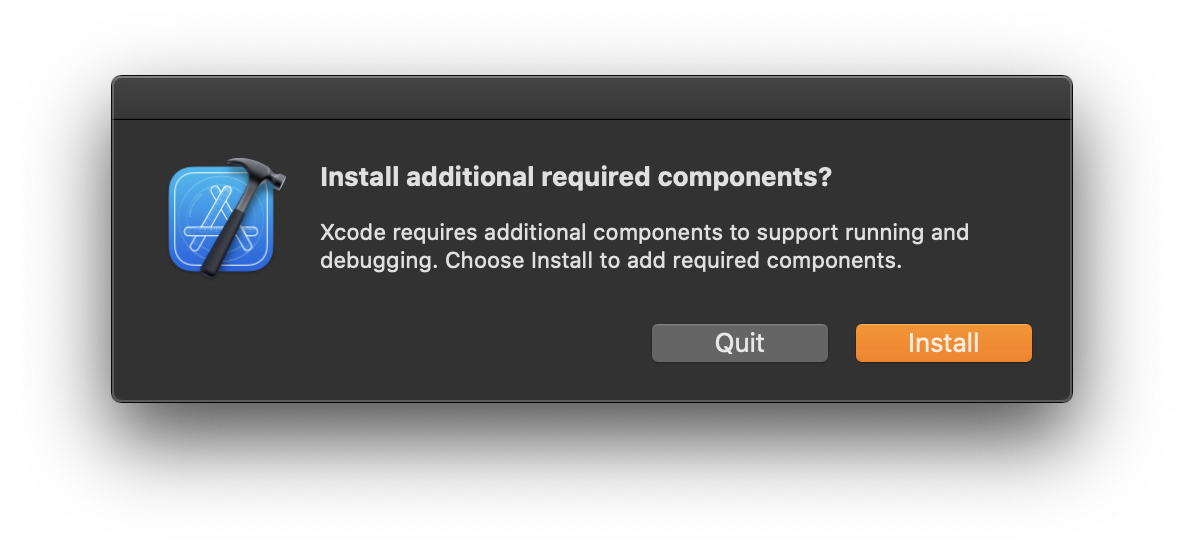Click the hammer handle tip on Xcode icon

210,268
